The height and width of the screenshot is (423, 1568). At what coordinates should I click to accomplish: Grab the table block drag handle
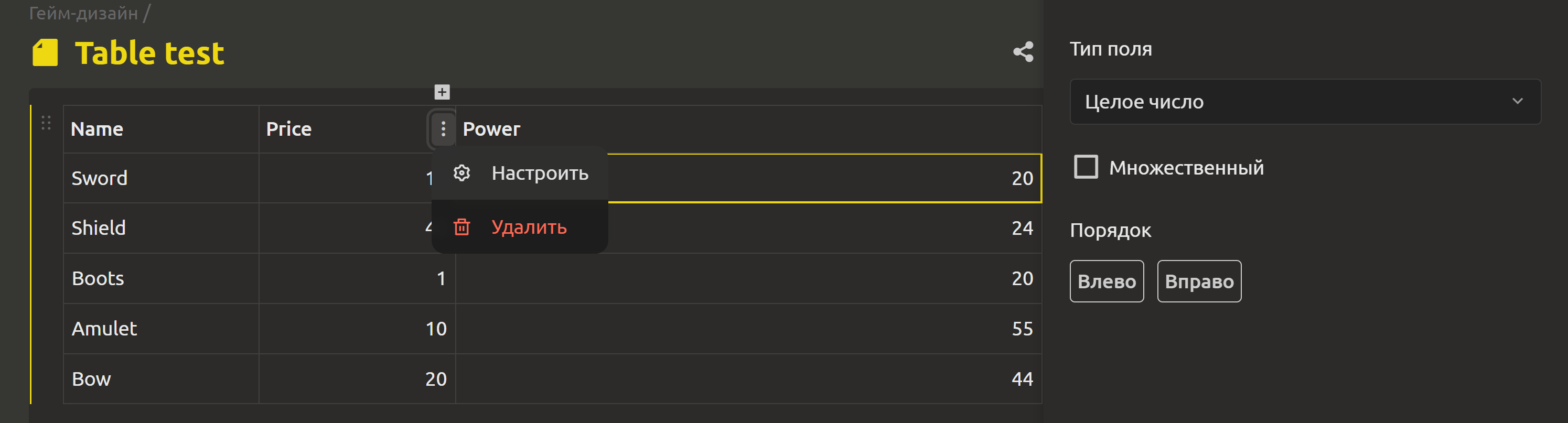(x=46, y=123)
